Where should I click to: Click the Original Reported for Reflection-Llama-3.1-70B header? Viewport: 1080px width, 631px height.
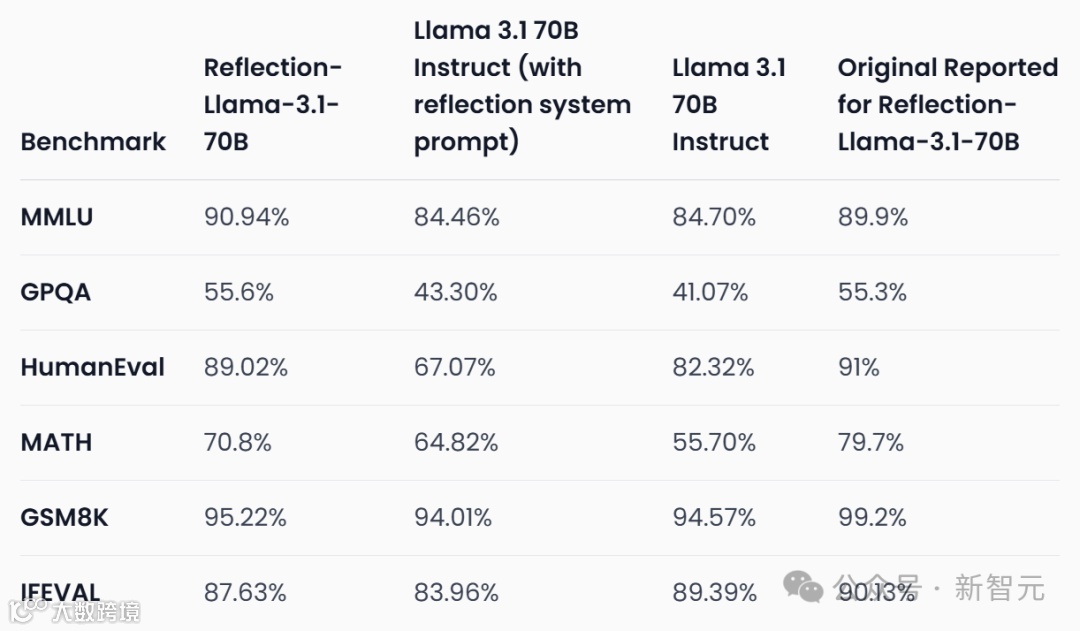tap(947, 104)
